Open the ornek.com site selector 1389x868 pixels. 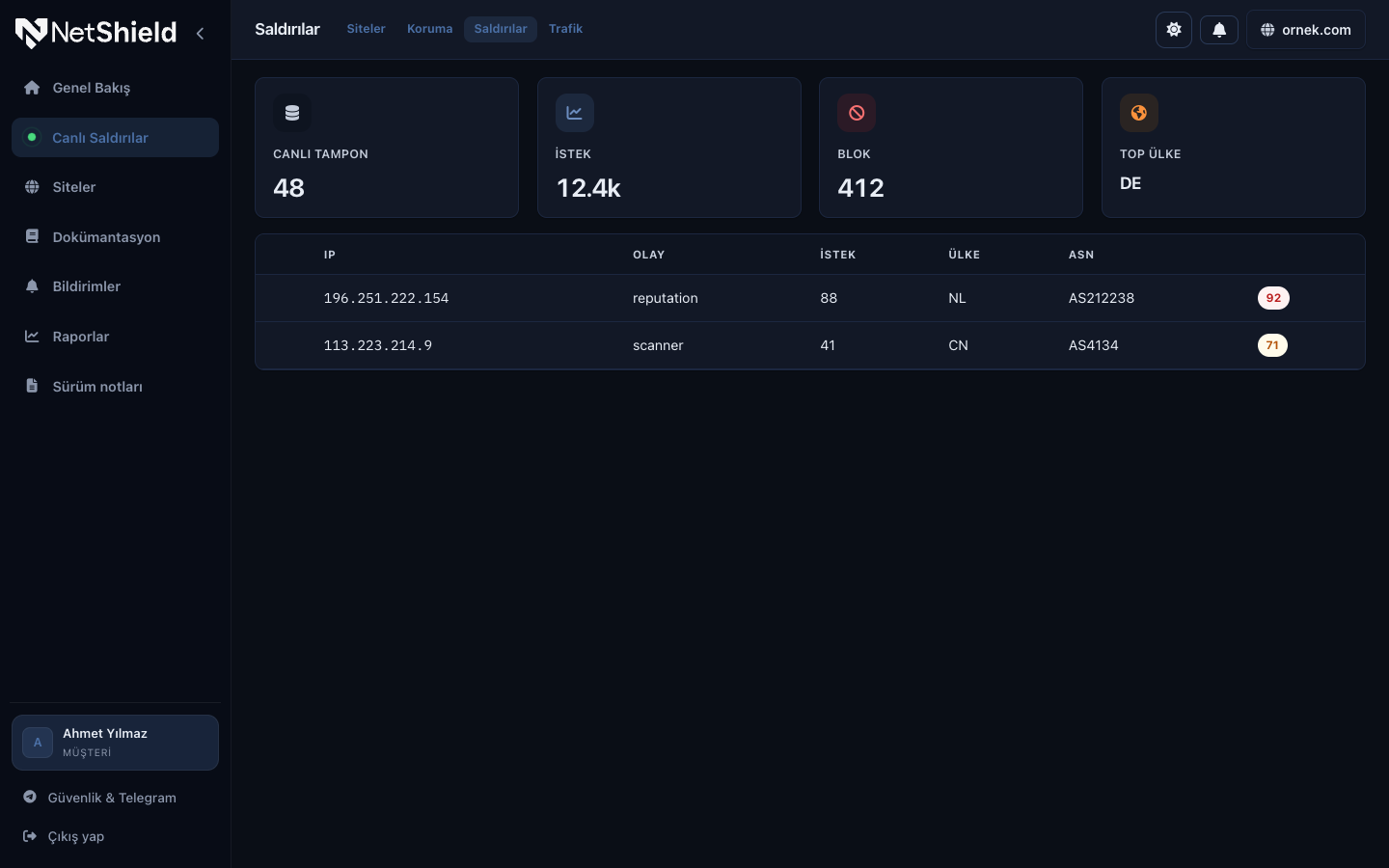pos(1306,30)
